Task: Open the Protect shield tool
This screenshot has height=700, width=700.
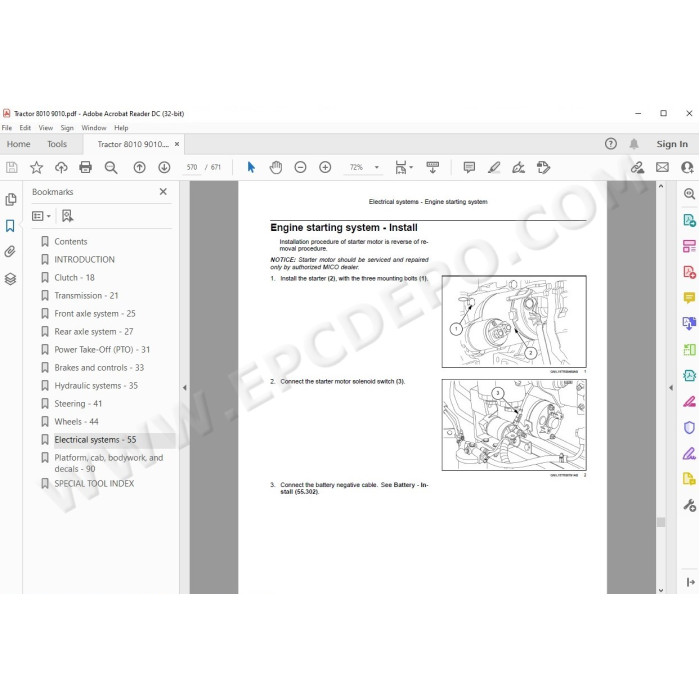Action: (x=689, y=428)
